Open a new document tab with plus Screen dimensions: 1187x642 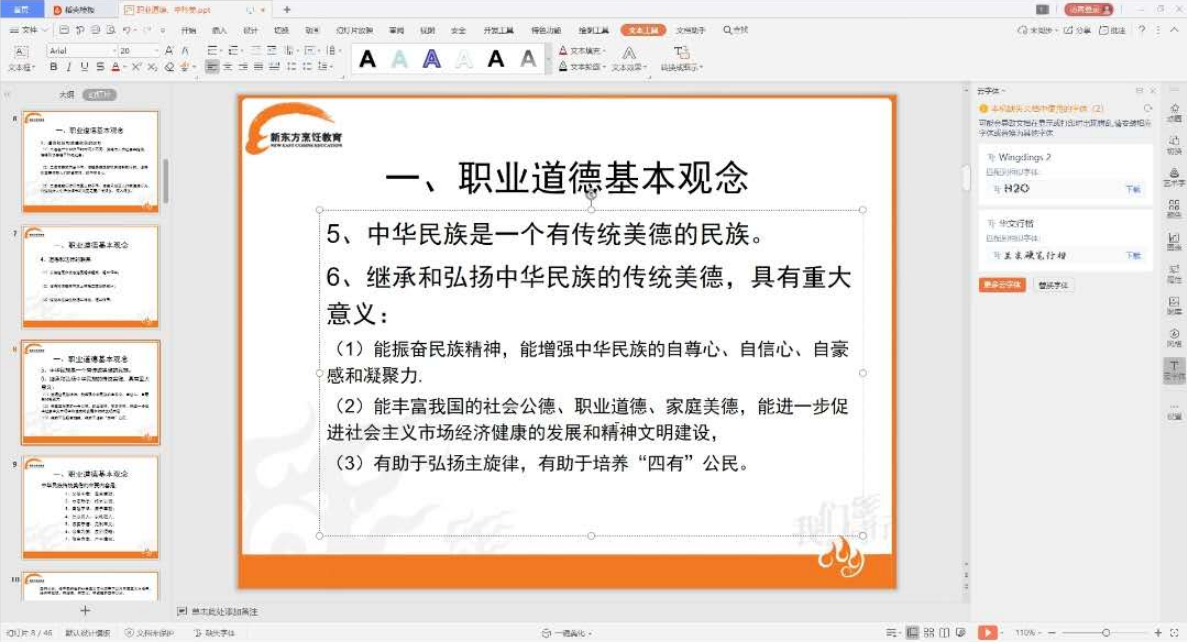pyautogui.click(x=287, y=10)
